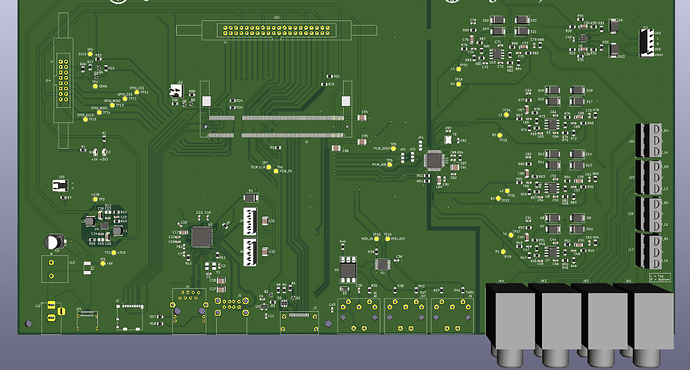Select the TP2 +3V3 test point
The width and height of the screenshot is (690, 370).
(x=114, y=253)
